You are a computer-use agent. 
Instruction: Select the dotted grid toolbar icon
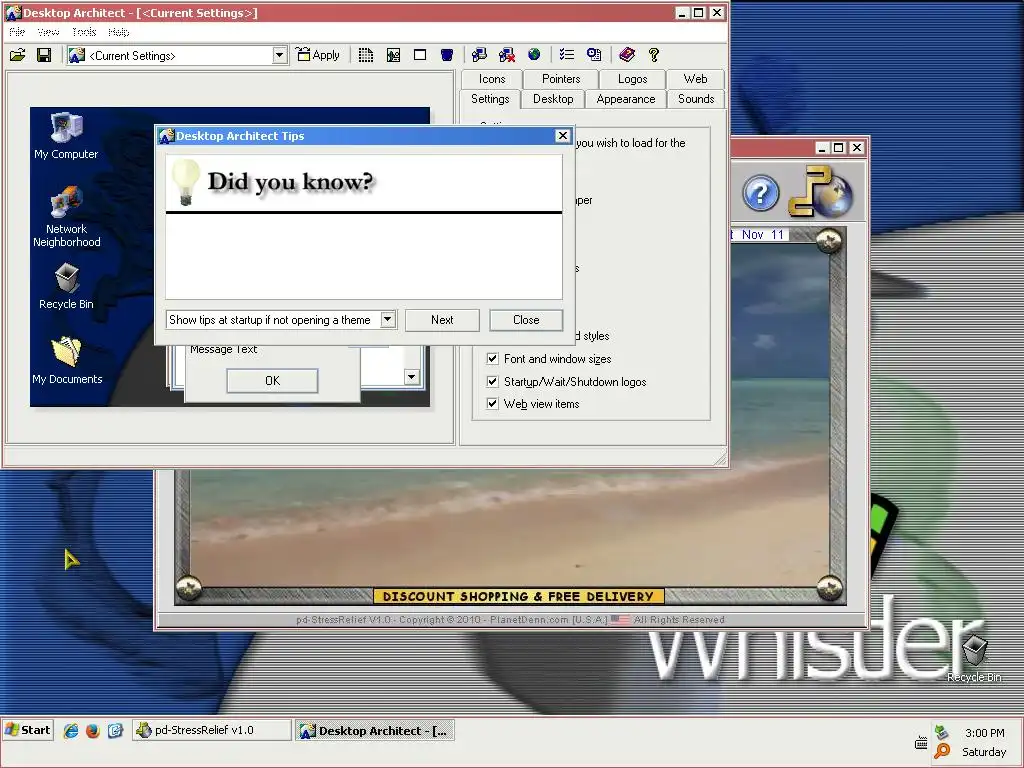point(366,55)
